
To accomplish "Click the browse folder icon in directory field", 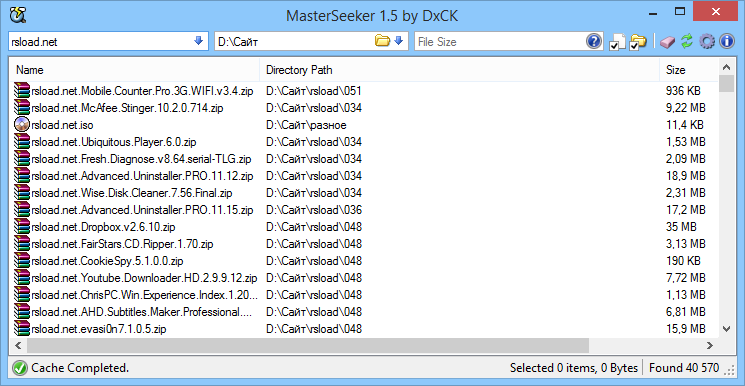I will (x=382, y=41).
